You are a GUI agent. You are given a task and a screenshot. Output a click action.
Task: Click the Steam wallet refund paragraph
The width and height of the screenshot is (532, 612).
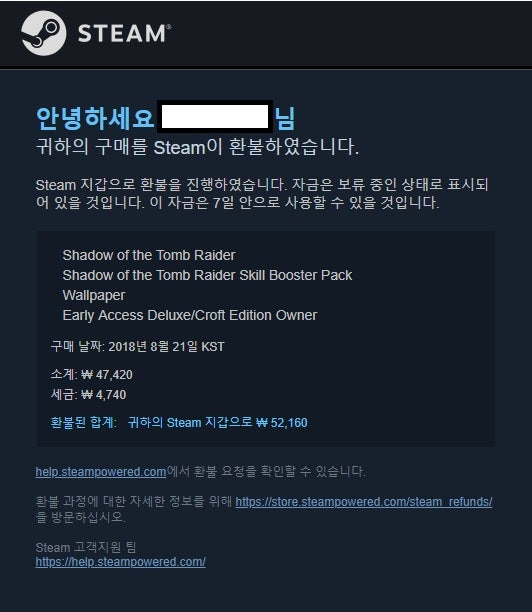tap(262, 194)
